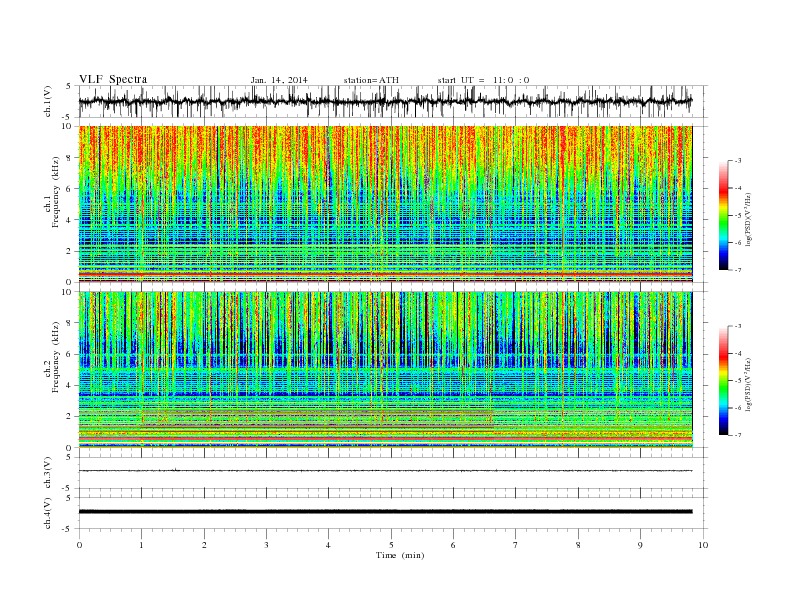
Task: Select the "start UT = 11:0 :0" text
Action: [483, 80]
